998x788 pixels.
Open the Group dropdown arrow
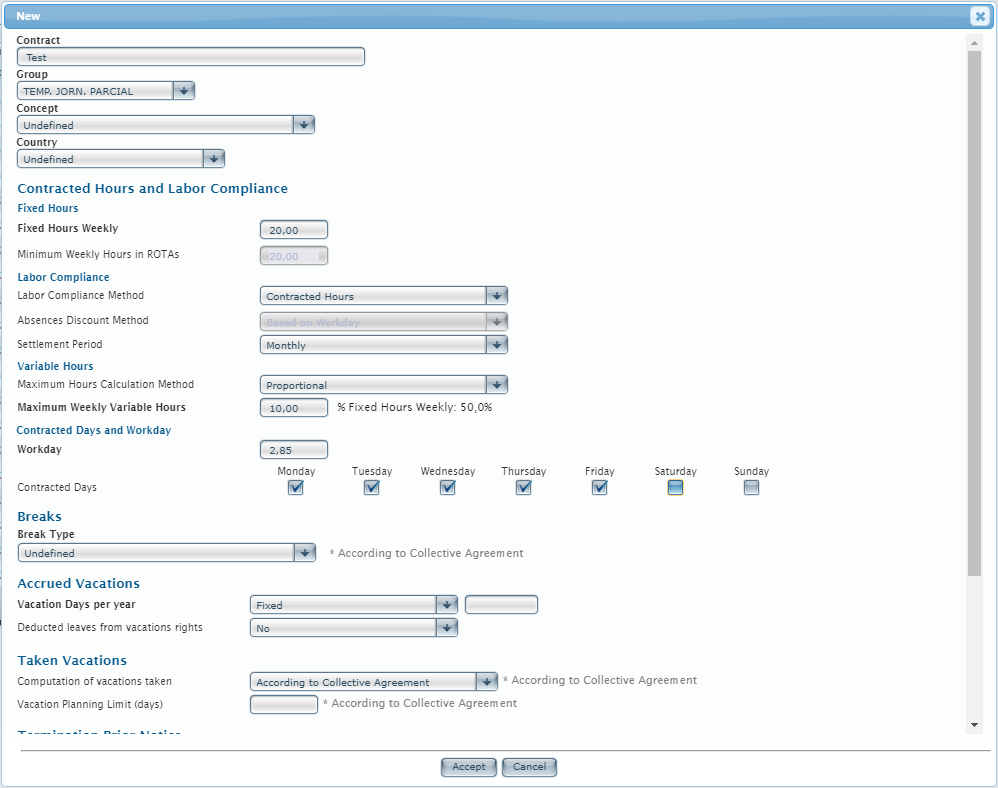coord(183,91)
